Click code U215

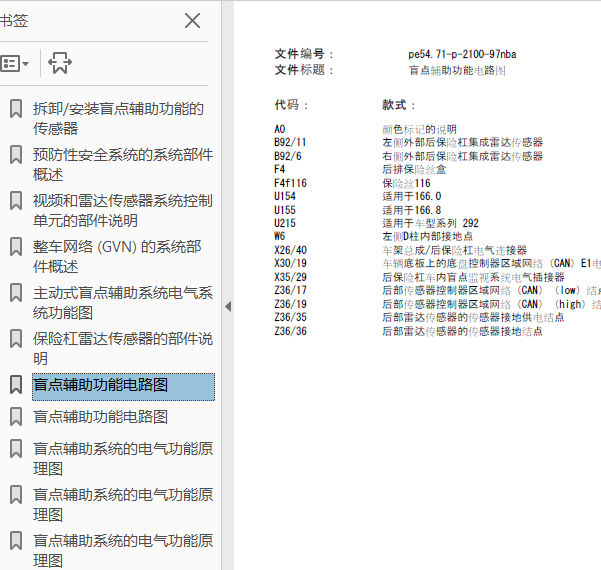click(x=285, y=223)
